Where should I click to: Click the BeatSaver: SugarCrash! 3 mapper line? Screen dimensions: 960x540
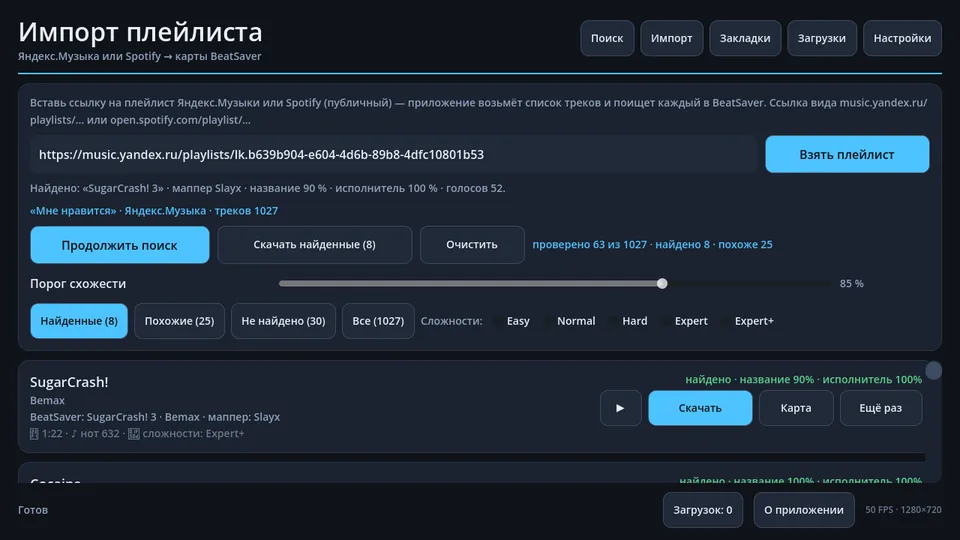pos(155,417)
